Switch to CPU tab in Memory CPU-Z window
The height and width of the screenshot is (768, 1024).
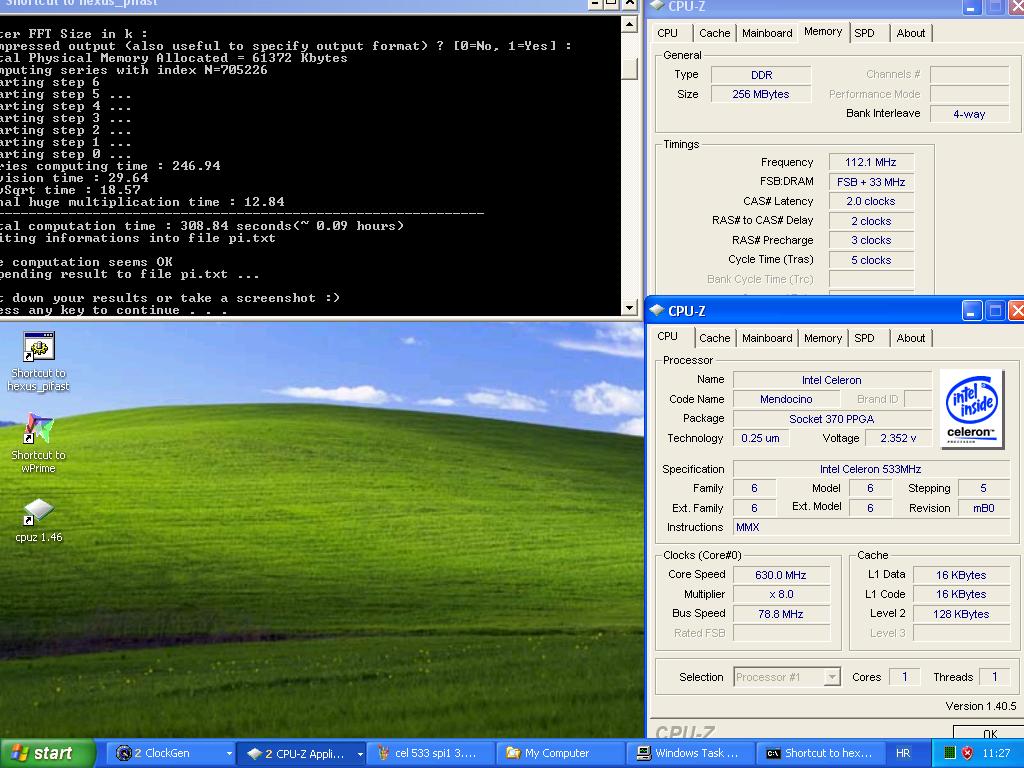(667, 33)
